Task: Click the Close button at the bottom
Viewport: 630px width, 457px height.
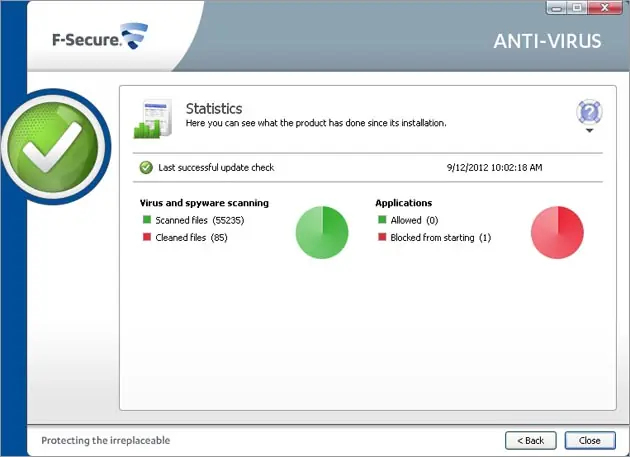Action: coord(590,441)
